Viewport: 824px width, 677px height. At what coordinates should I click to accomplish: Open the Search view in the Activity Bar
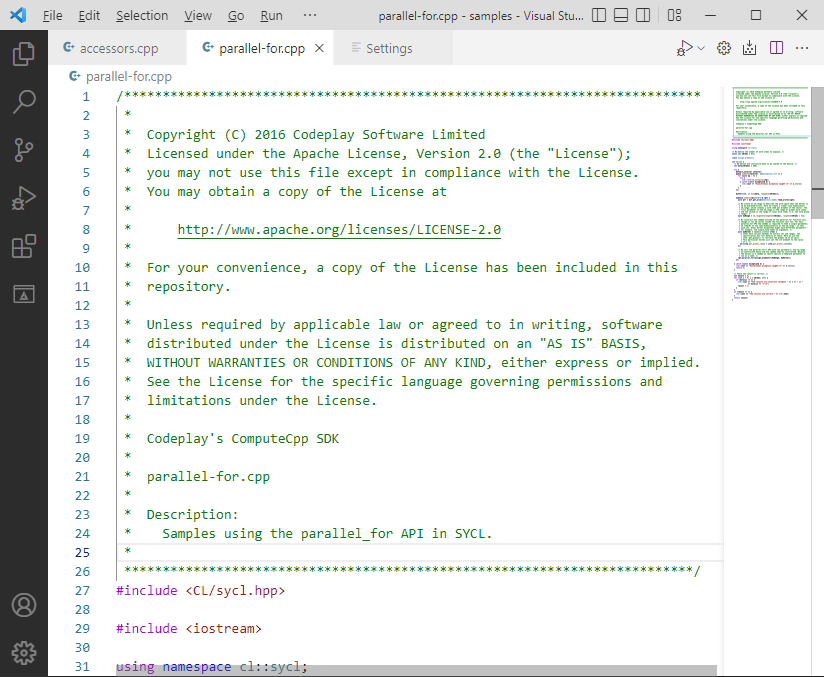[24, 101]
